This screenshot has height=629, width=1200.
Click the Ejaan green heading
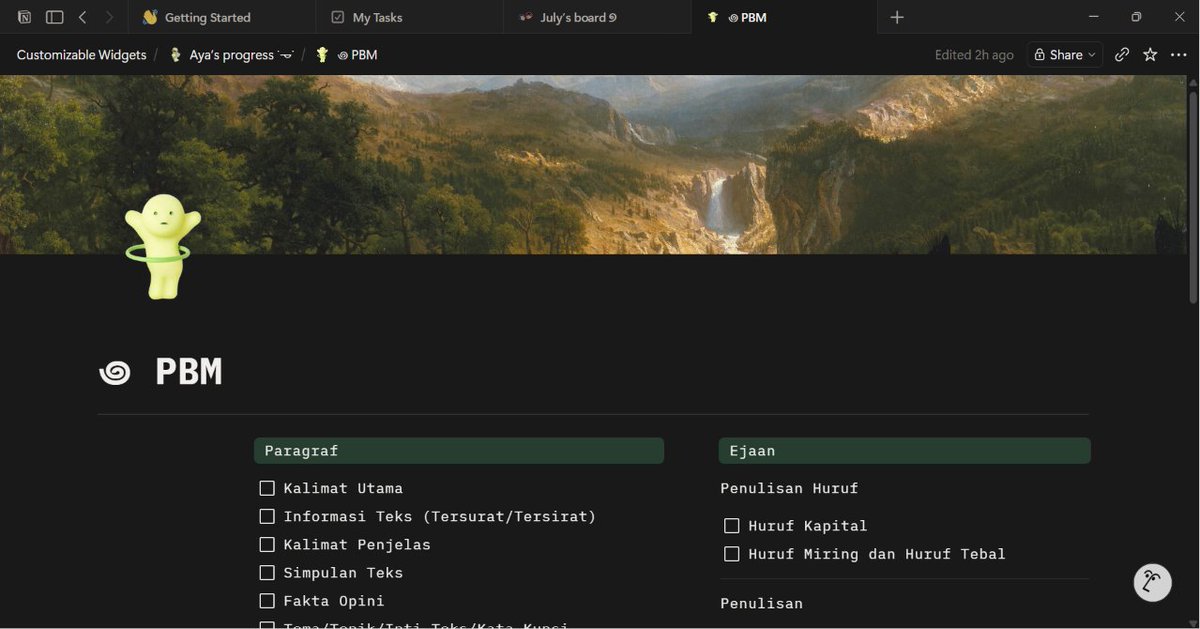click(904, 451)
